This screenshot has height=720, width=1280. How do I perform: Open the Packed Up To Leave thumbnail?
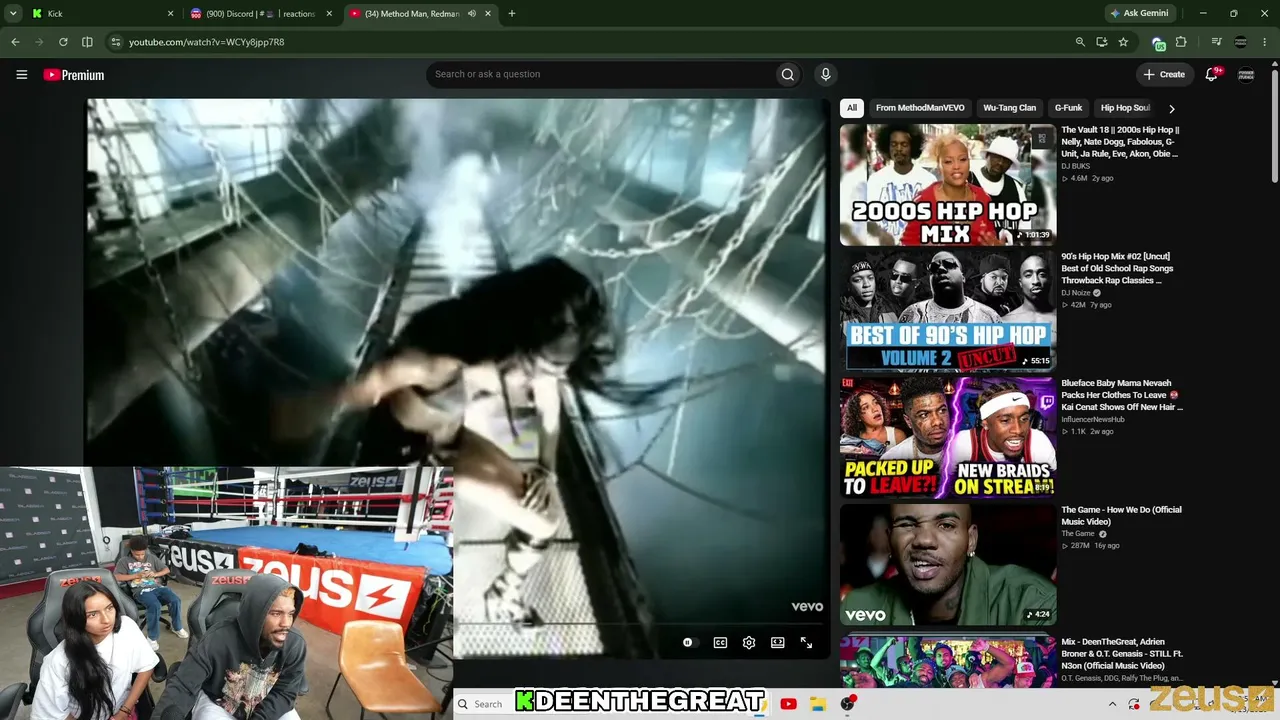[x=948, y=438]
